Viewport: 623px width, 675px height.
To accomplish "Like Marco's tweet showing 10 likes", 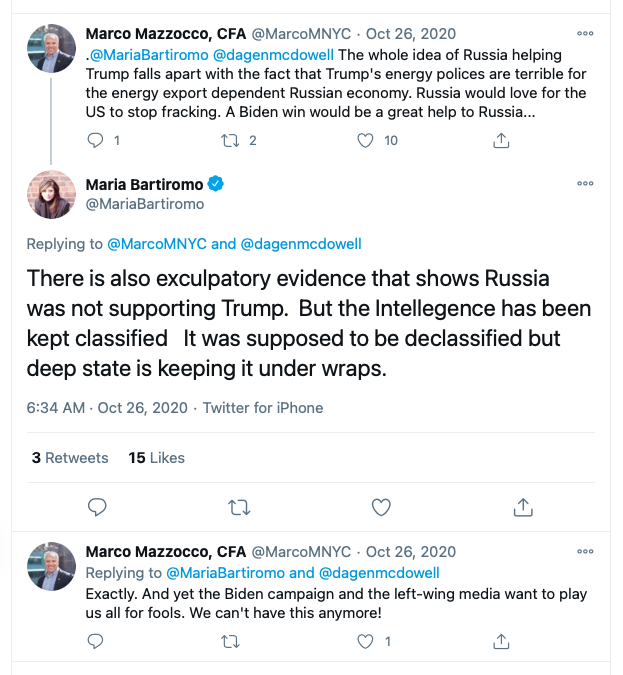I will (x=366, y=141).
